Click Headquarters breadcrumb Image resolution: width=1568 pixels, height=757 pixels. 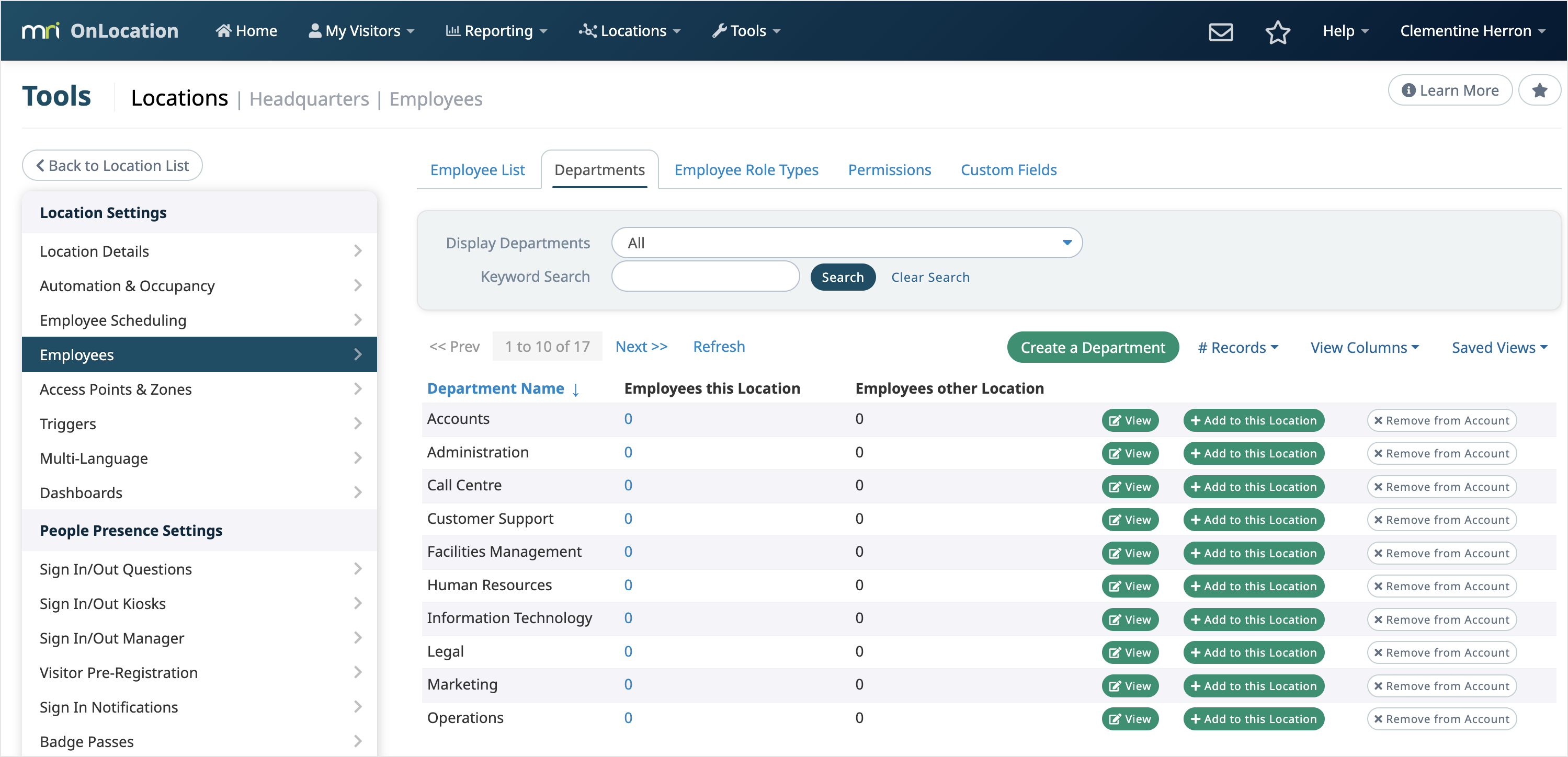[309, 99]
